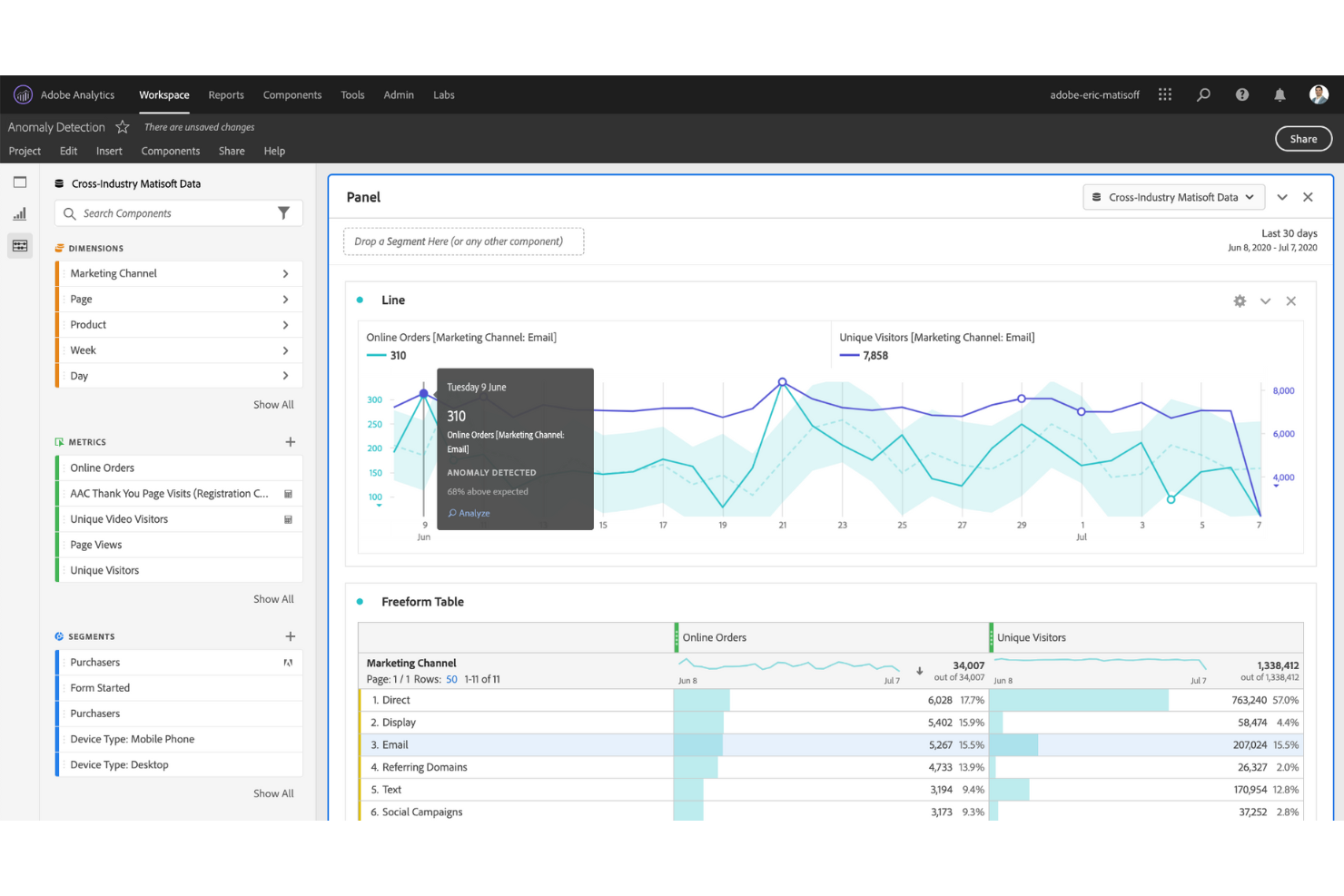Add a new segment with plus icon
Image resolution: width=1344 pixels, height=896 pixels.
point(291,636)
